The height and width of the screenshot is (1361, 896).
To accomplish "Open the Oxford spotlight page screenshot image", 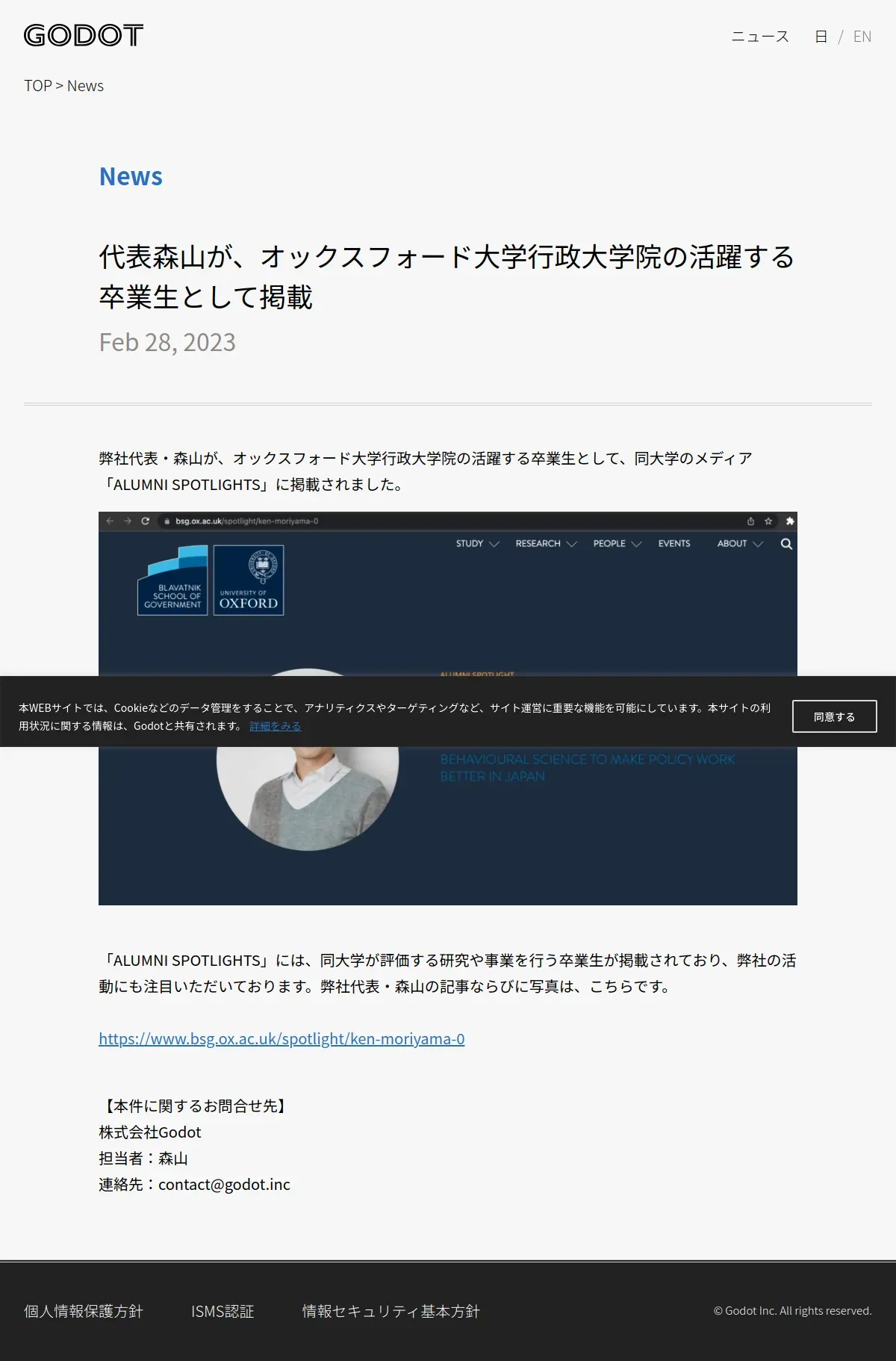I will click(x=448, y=708).
